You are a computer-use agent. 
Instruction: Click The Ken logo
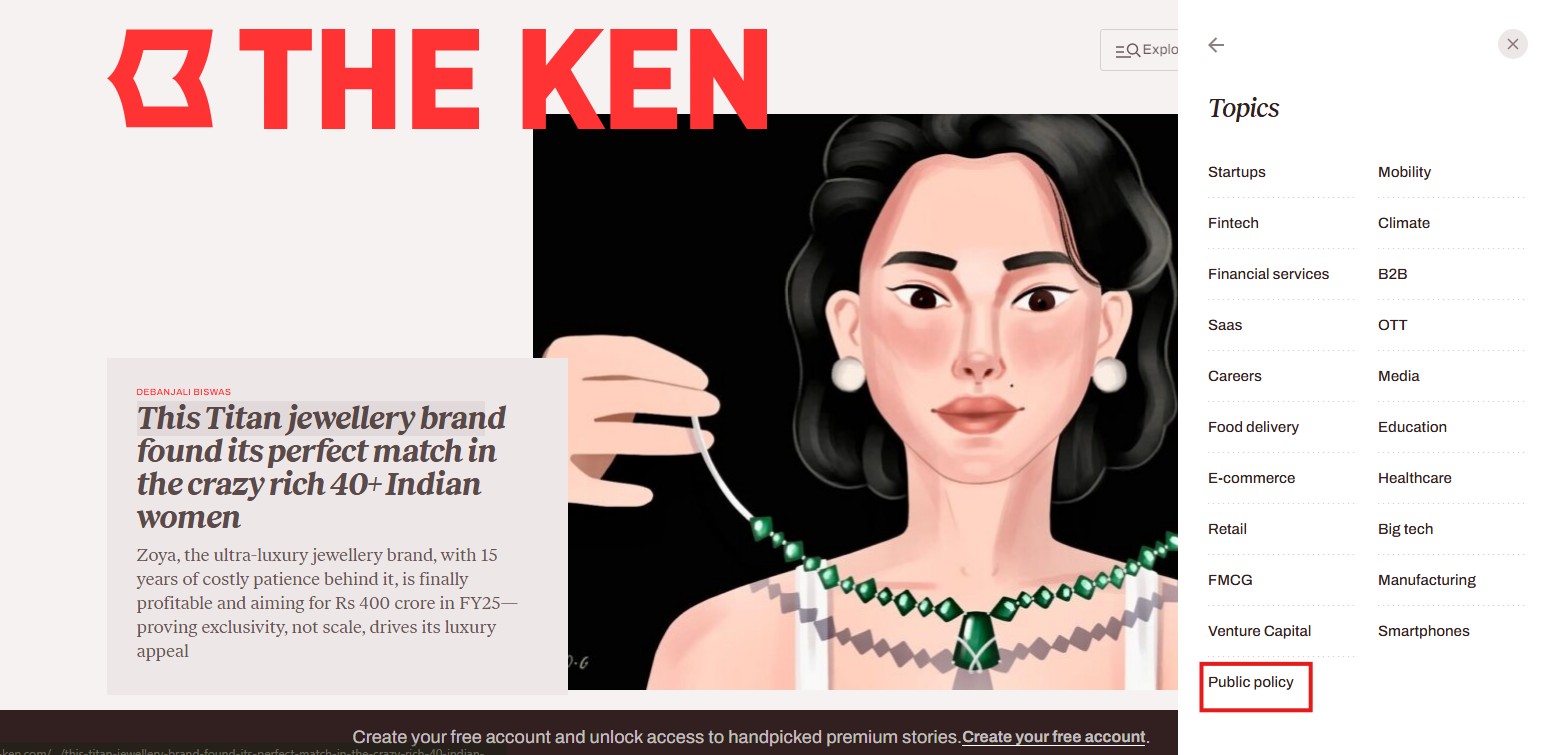pyautogui.click(x=438, y=78)
